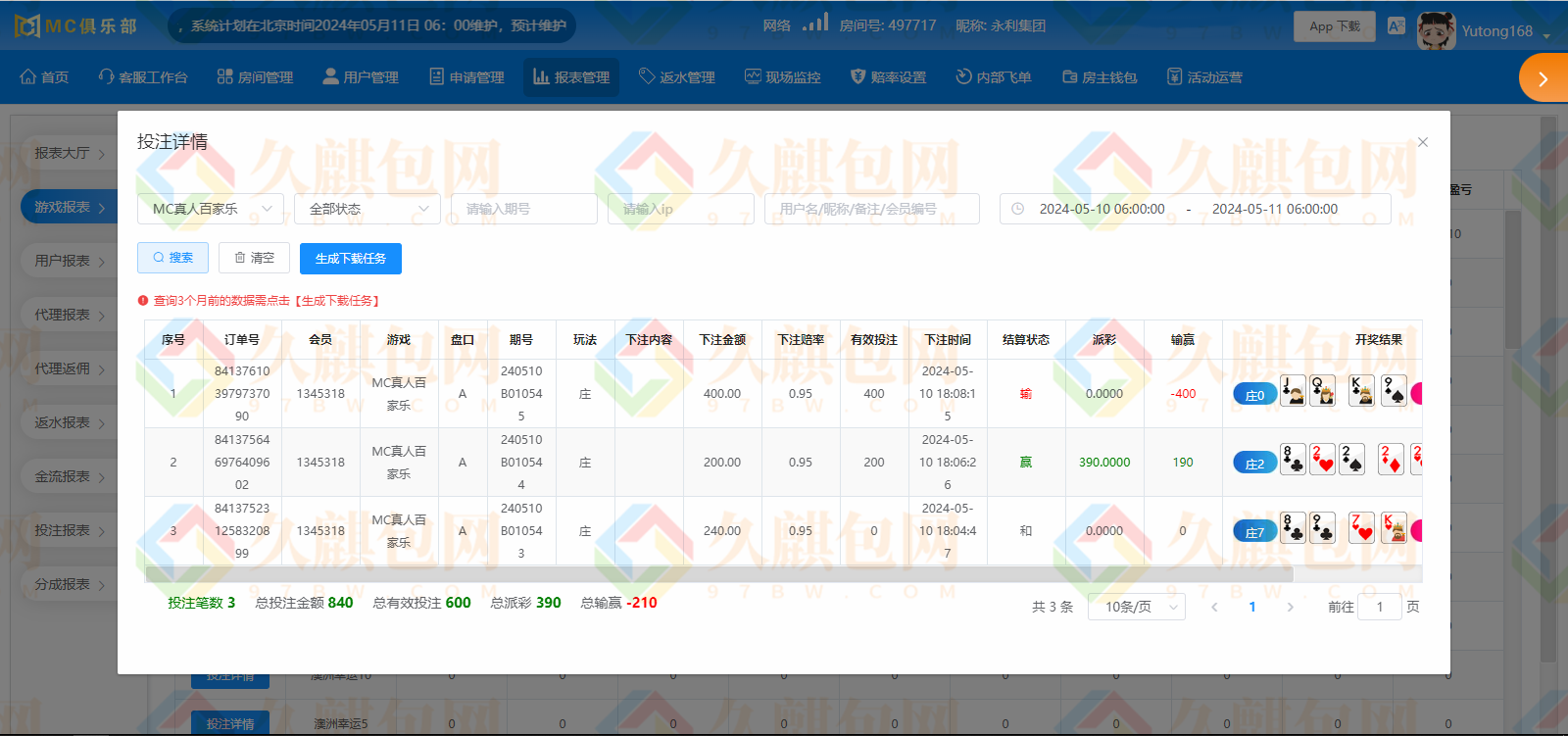Click the network signal strength icon

pos(815,23)
